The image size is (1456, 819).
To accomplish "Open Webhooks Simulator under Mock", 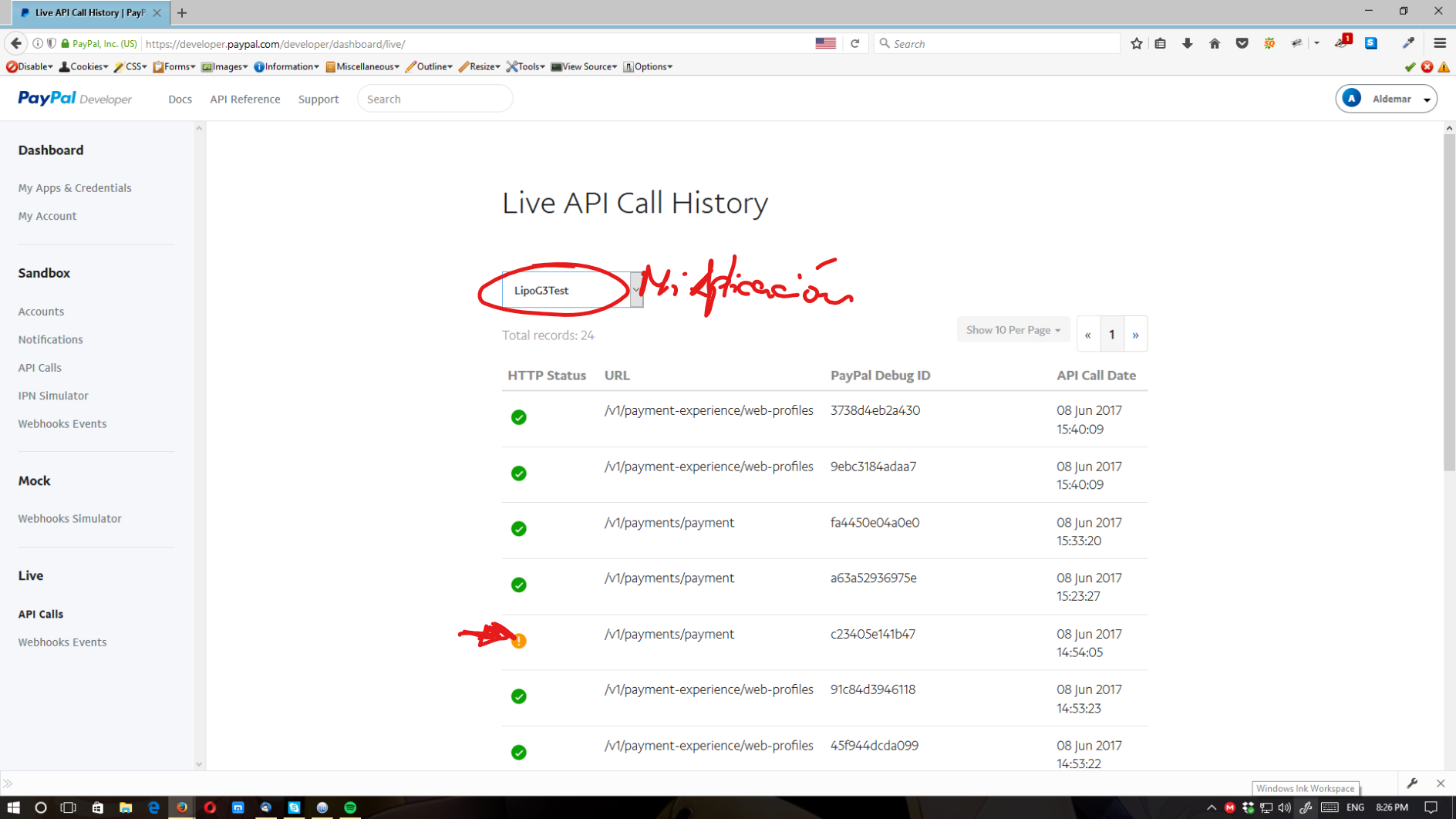I will pos(69,518).
